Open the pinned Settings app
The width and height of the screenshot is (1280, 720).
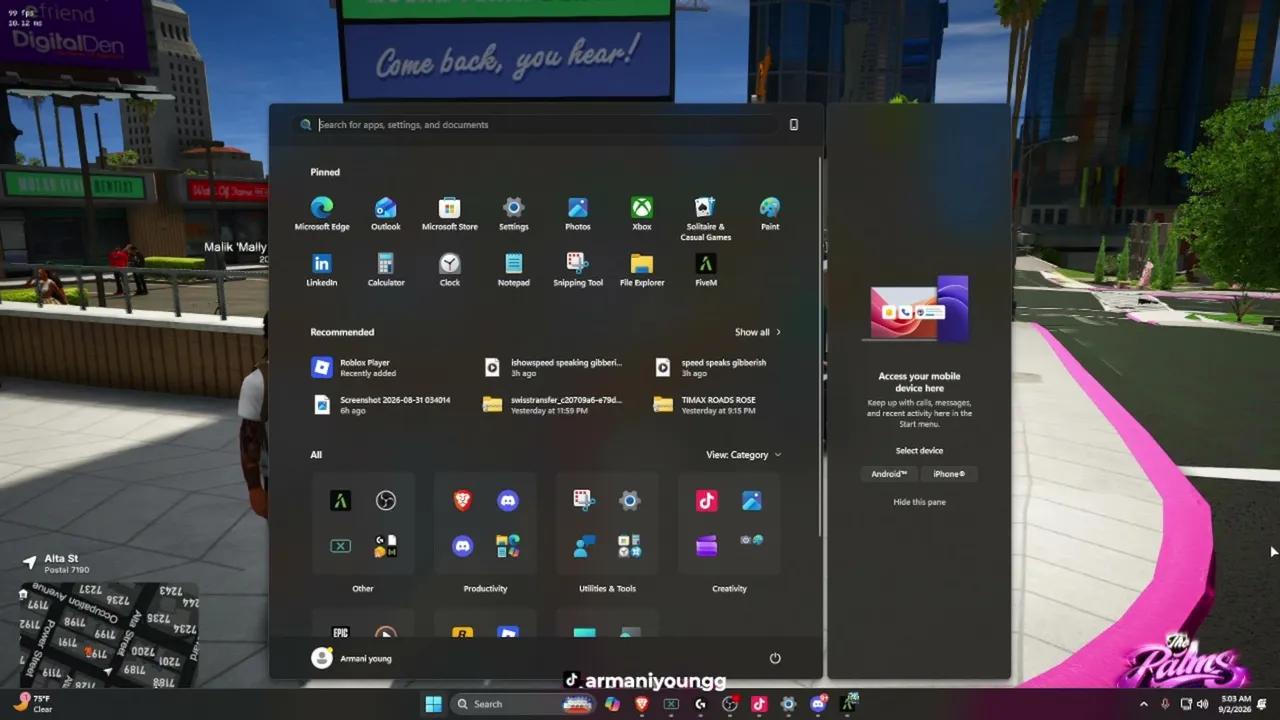point(514,214)
